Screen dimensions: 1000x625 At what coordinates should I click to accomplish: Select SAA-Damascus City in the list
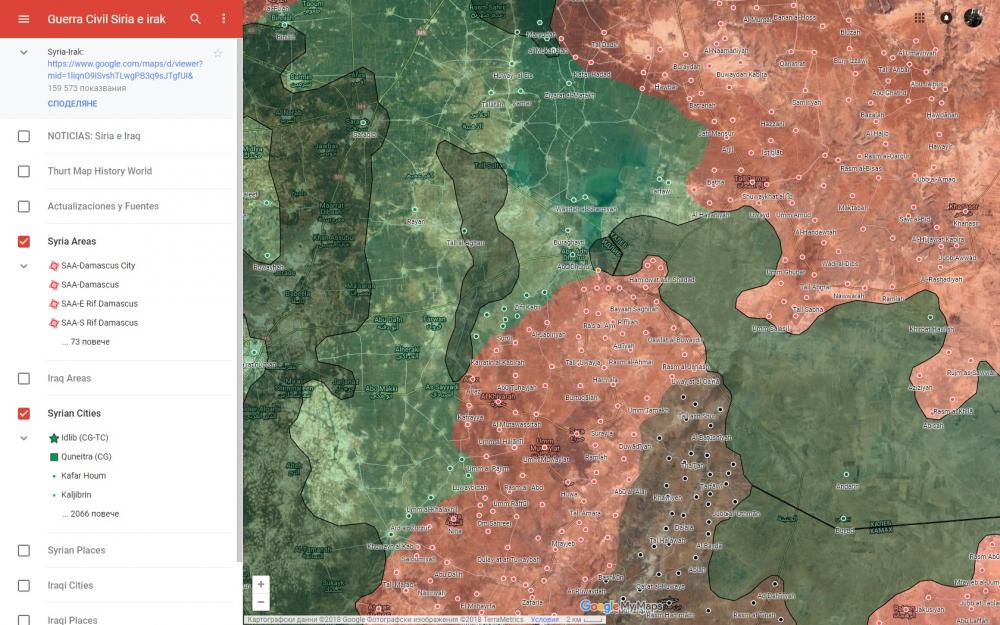(98, 266)
